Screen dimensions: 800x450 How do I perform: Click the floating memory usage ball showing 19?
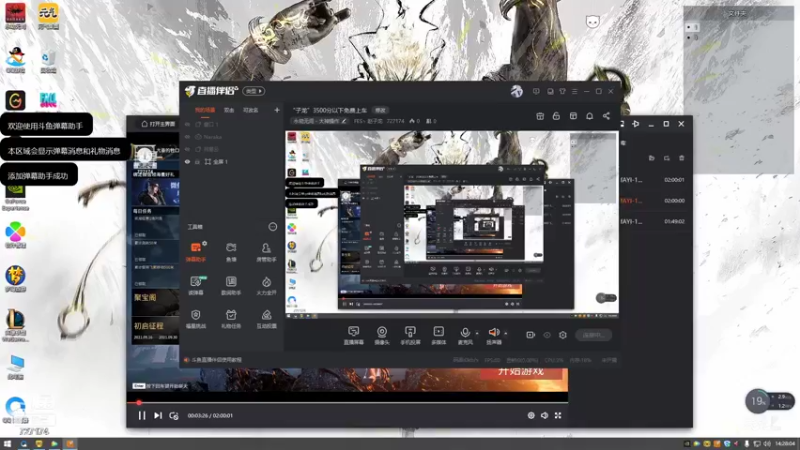[758, 402]
